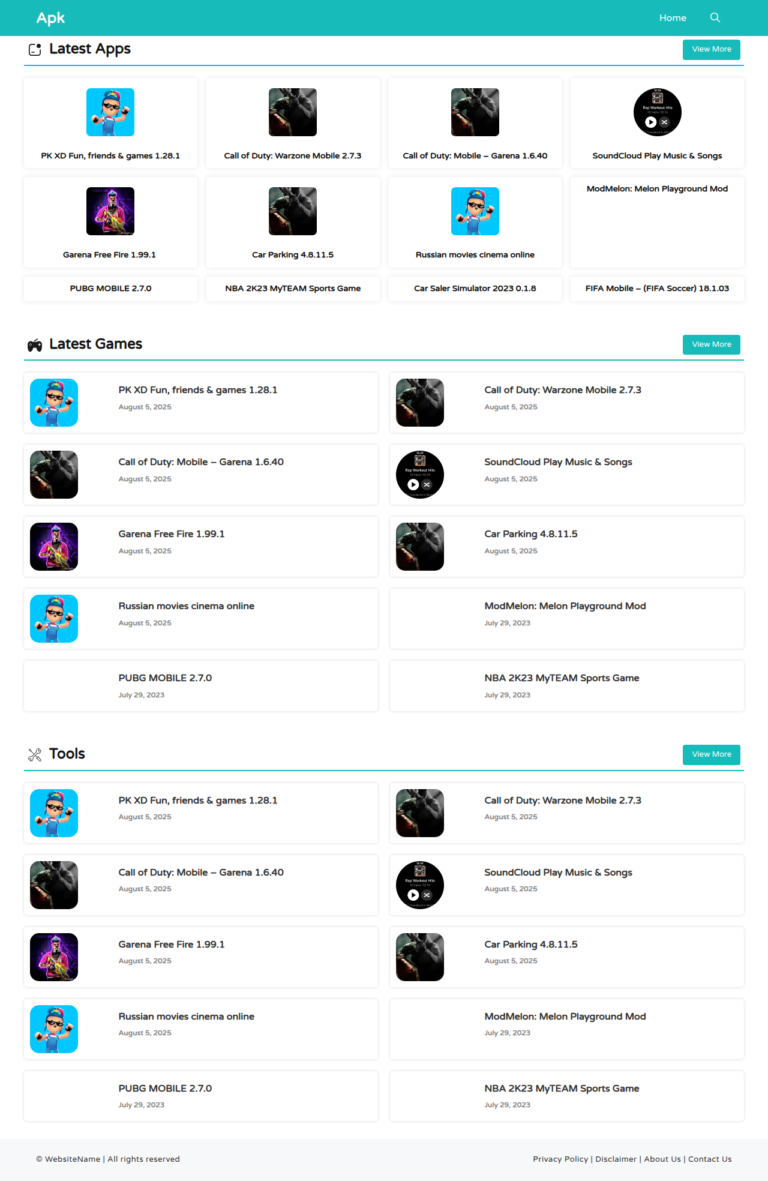Click the Tools wrench heading icon

[x=35, y=755]
